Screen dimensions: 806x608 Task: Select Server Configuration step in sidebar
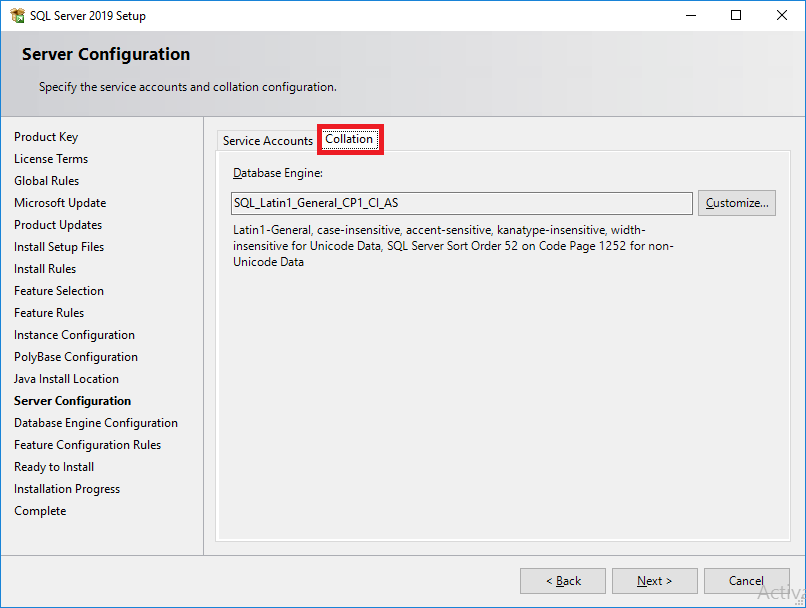(x=72, y=401)
